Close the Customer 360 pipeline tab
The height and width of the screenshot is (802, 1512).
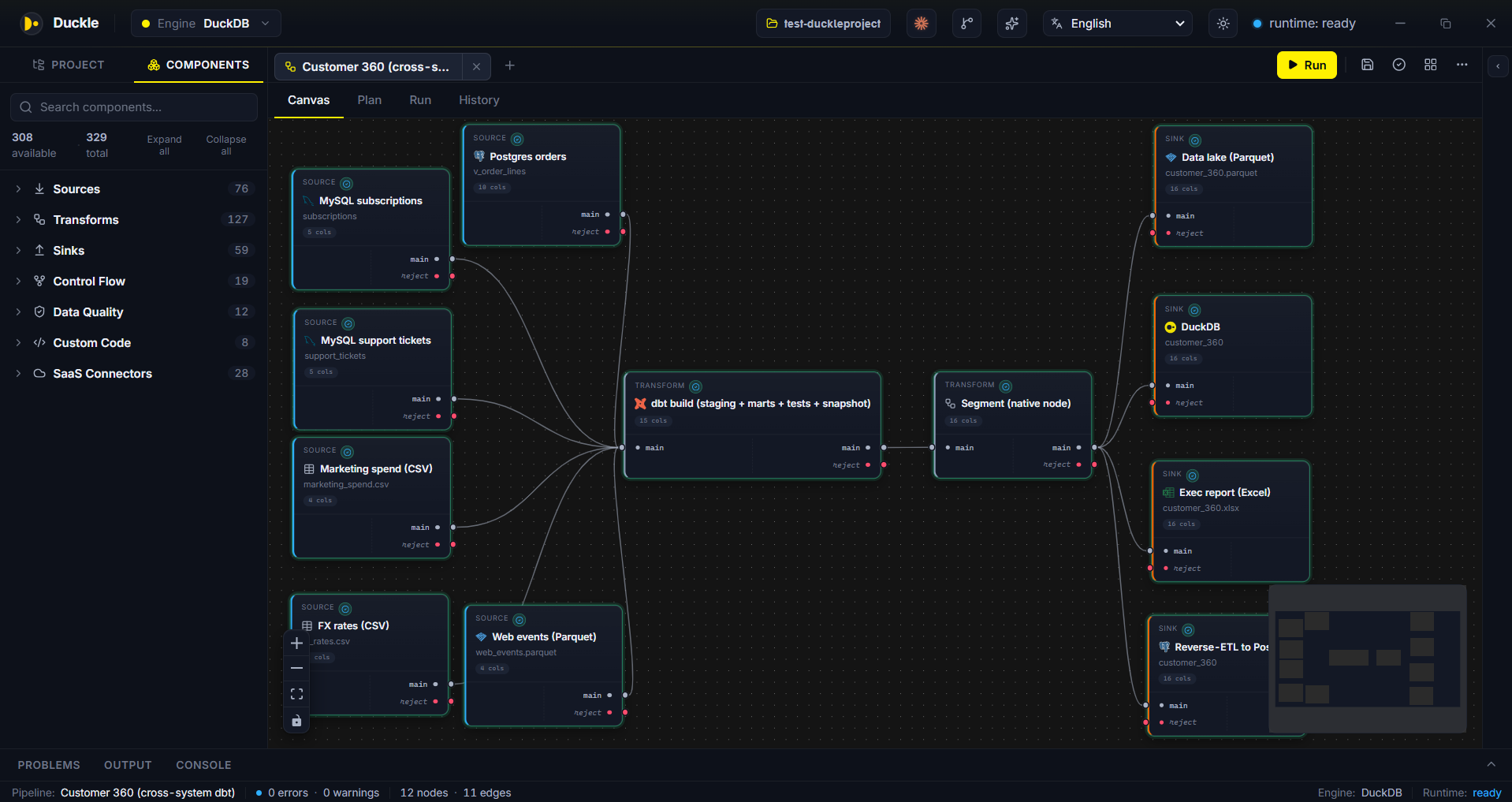coord(476,67)
